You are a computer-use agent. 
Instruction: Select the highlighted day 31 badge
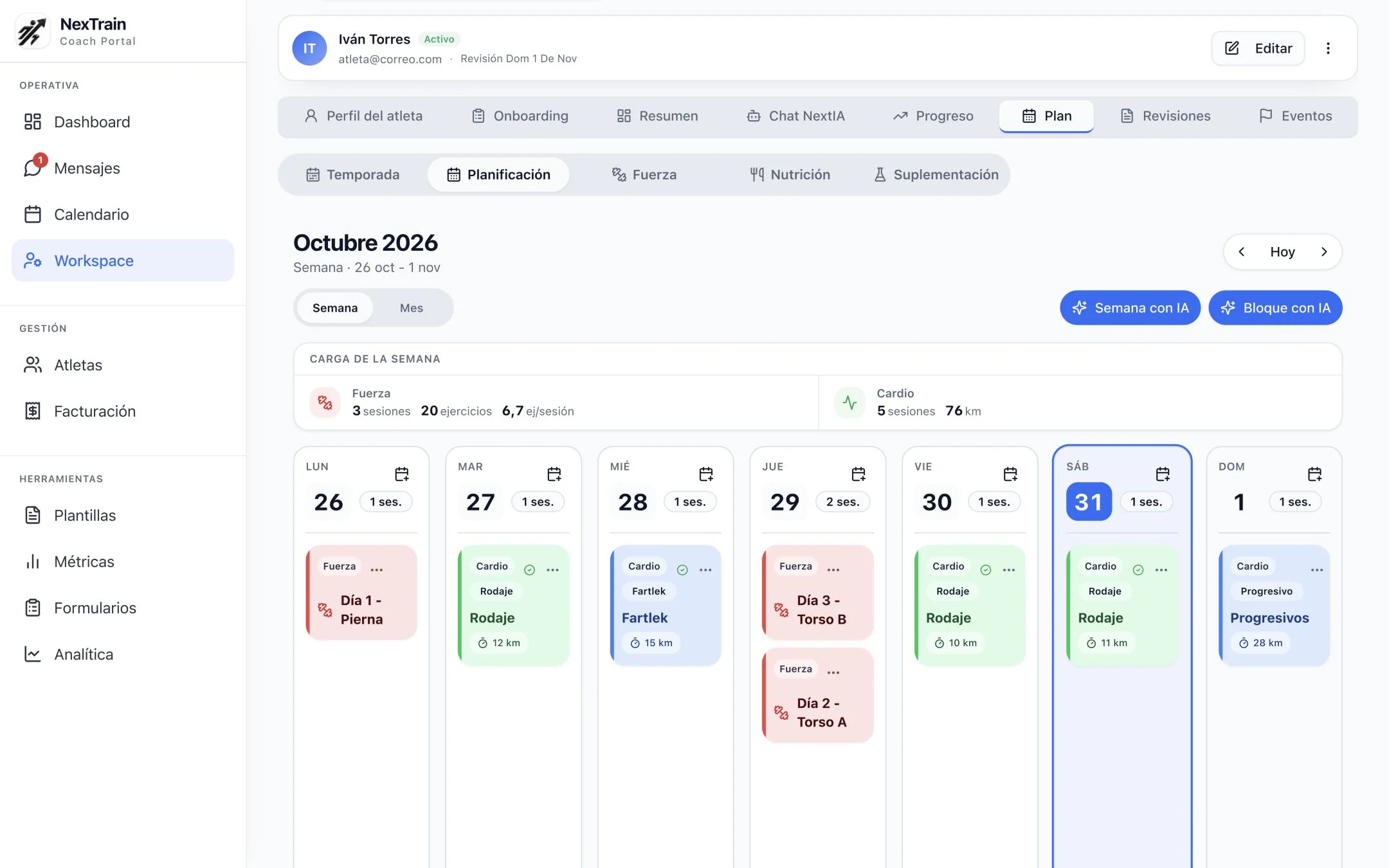click(1089, 502)
